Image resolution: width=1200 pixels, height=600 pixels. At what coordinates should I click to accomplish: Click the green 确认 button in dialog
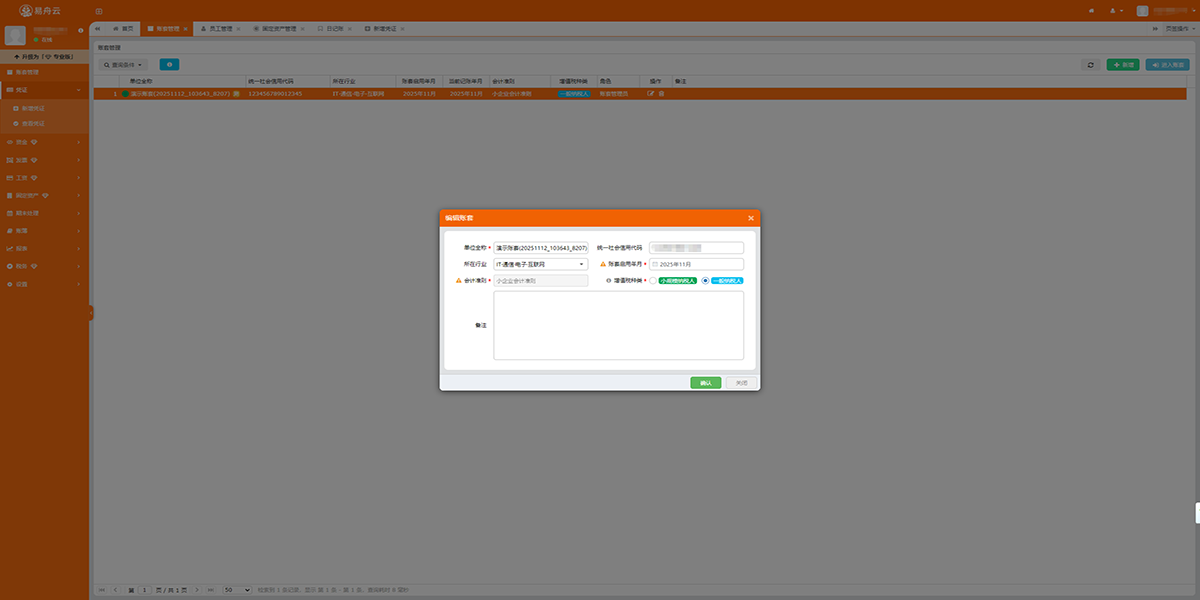tap(705, 383)
